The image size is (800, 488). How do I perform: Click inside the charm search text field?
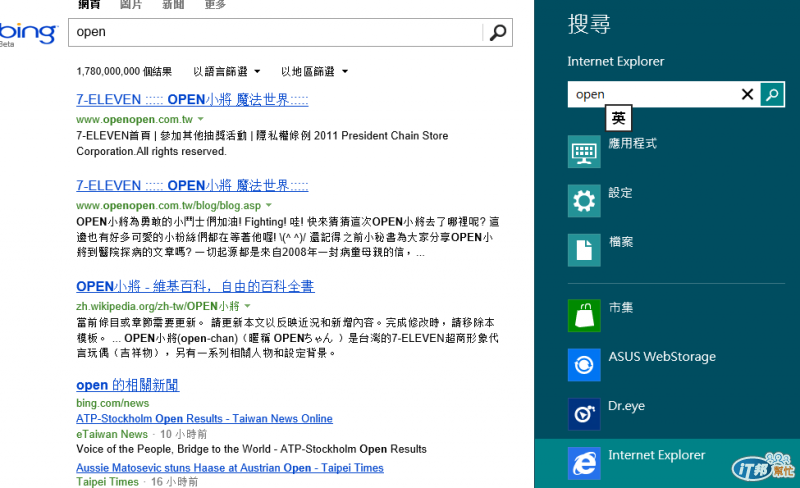(653, 94)
